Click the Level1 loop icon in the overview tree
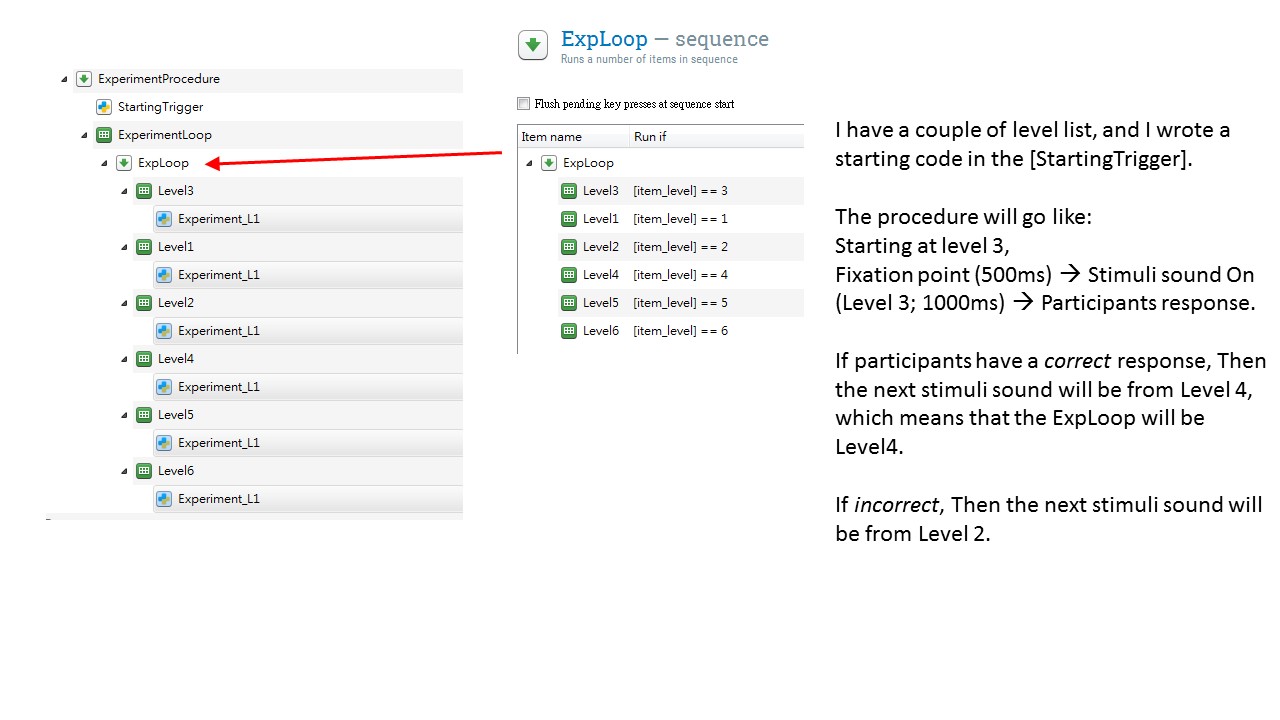The image size is (1280, 720). click(x=144, y=247)
